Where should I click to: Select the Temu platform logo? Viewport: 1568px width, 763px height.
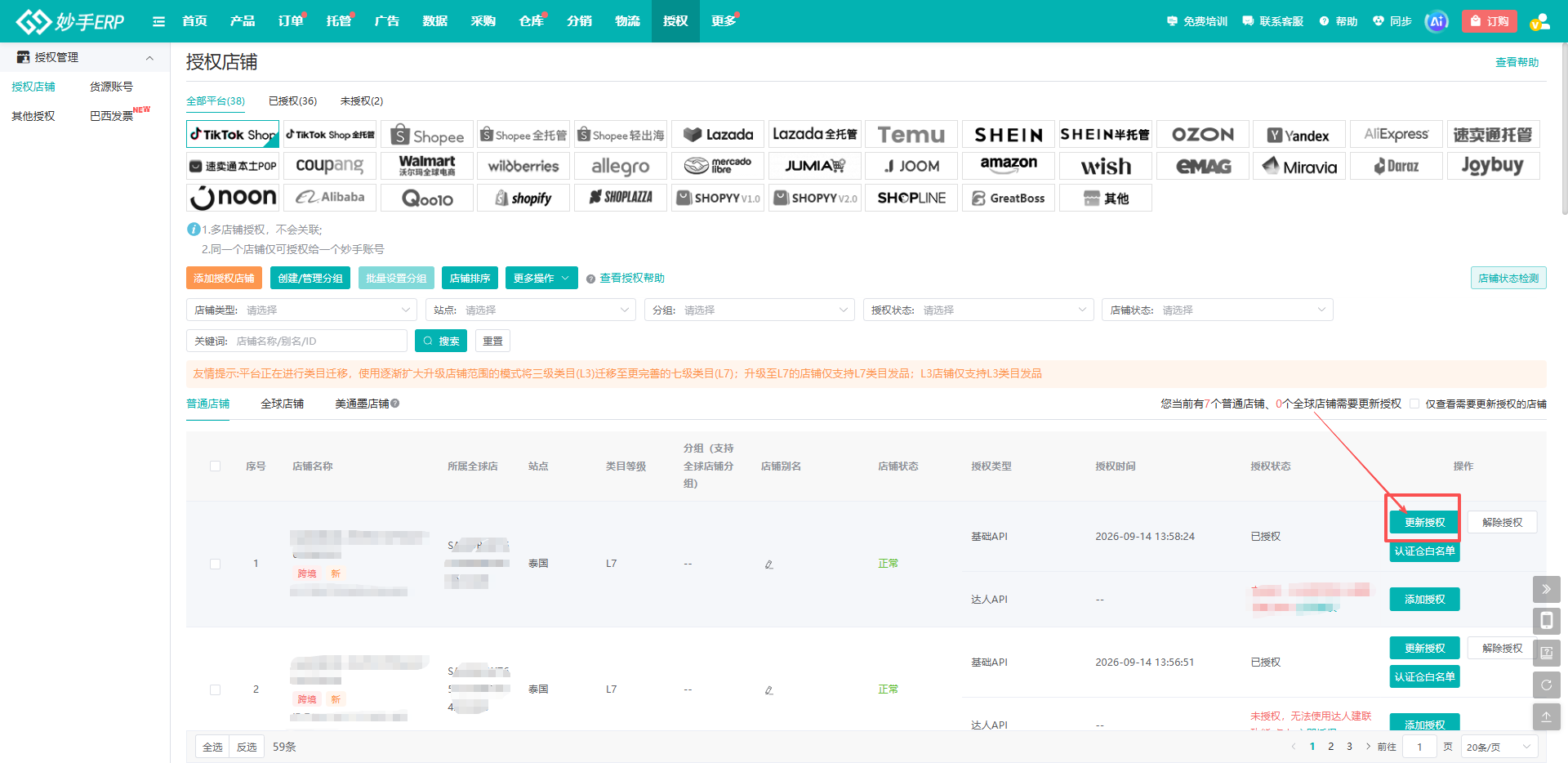[x=911, y=135]
